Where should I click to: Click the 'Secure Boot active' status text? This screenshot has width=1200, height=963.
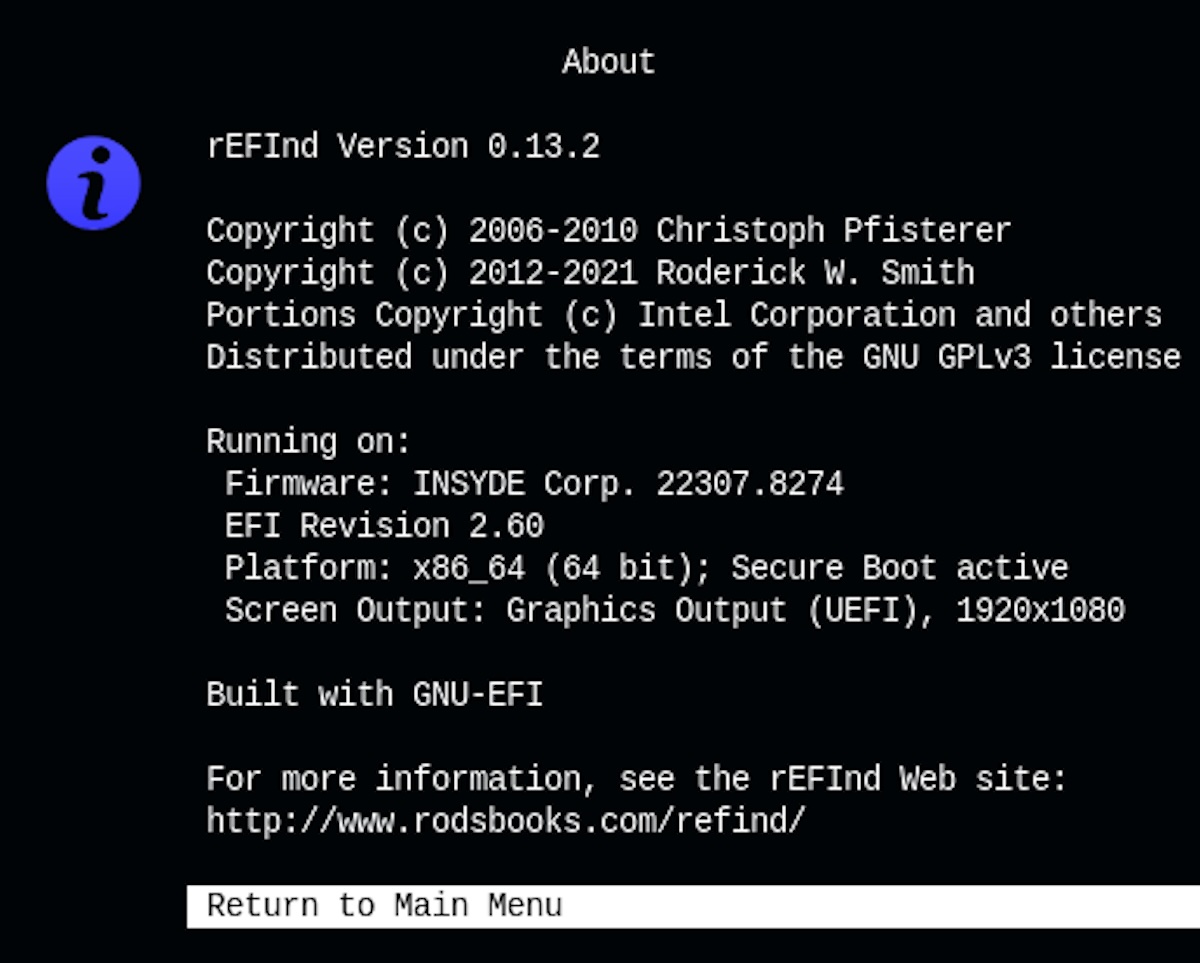pos(899,568)
